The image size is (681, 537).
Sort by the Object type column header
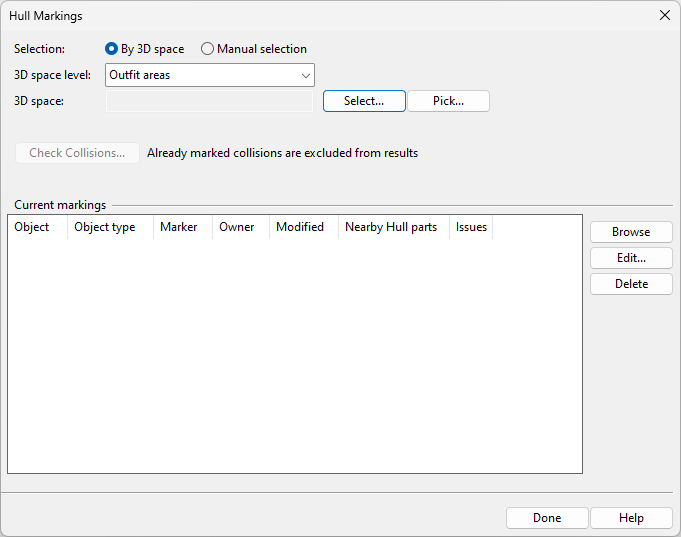tap(105, 227)
